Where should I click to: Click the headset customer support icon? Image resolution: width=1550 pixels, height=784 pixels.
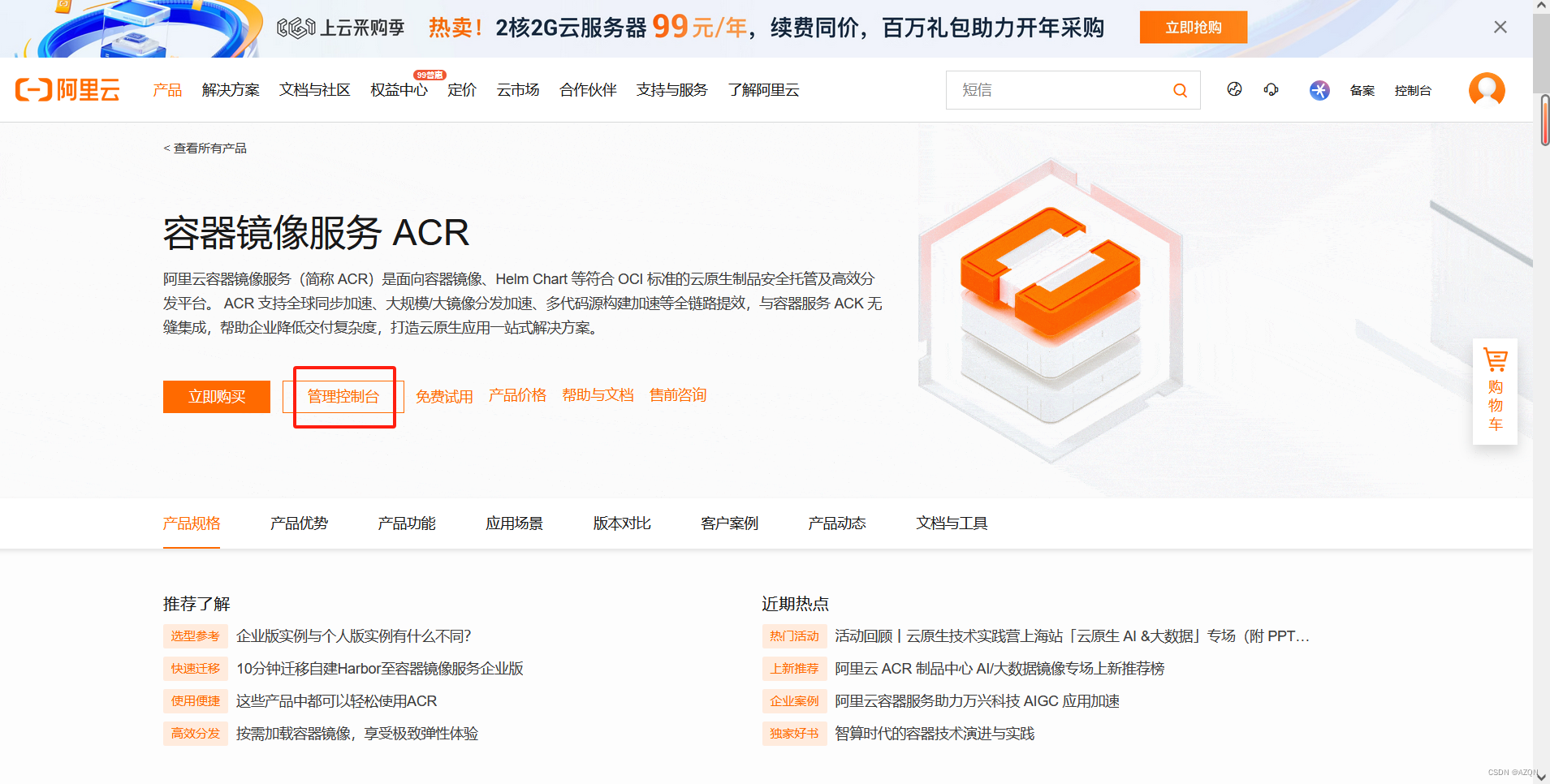click(1272, 89)
